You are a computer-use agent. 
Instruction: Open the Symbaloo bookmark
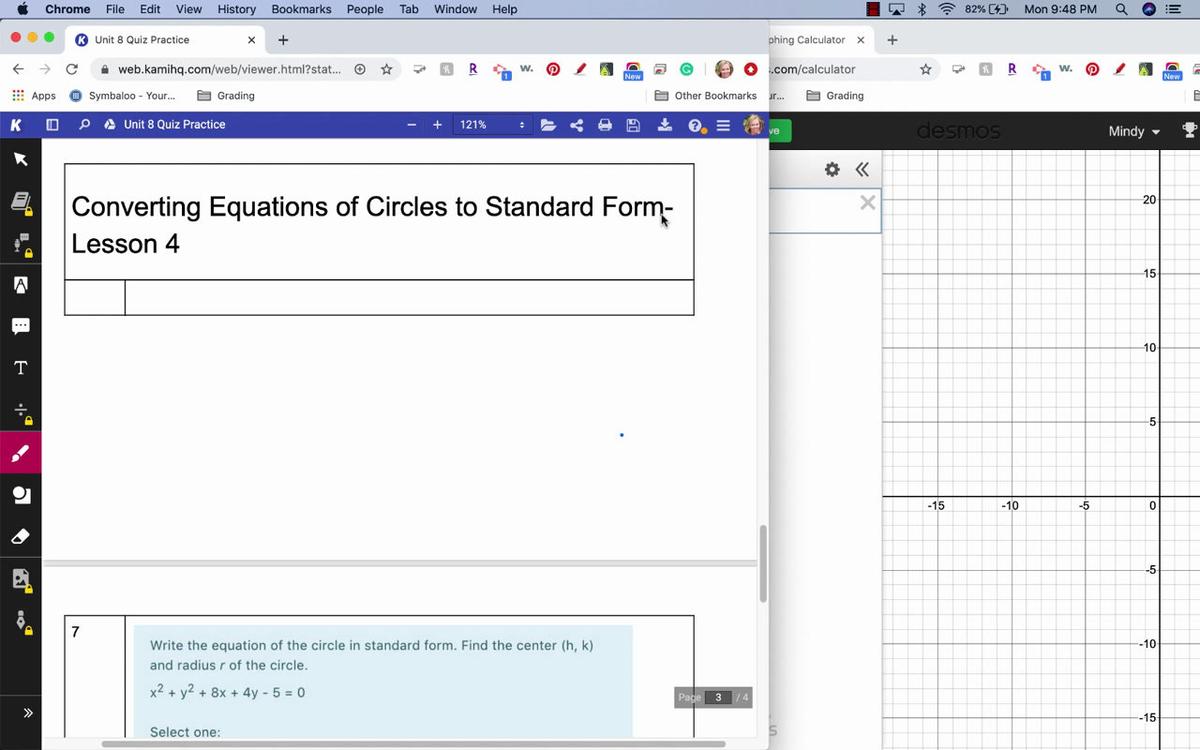point(122,96)
